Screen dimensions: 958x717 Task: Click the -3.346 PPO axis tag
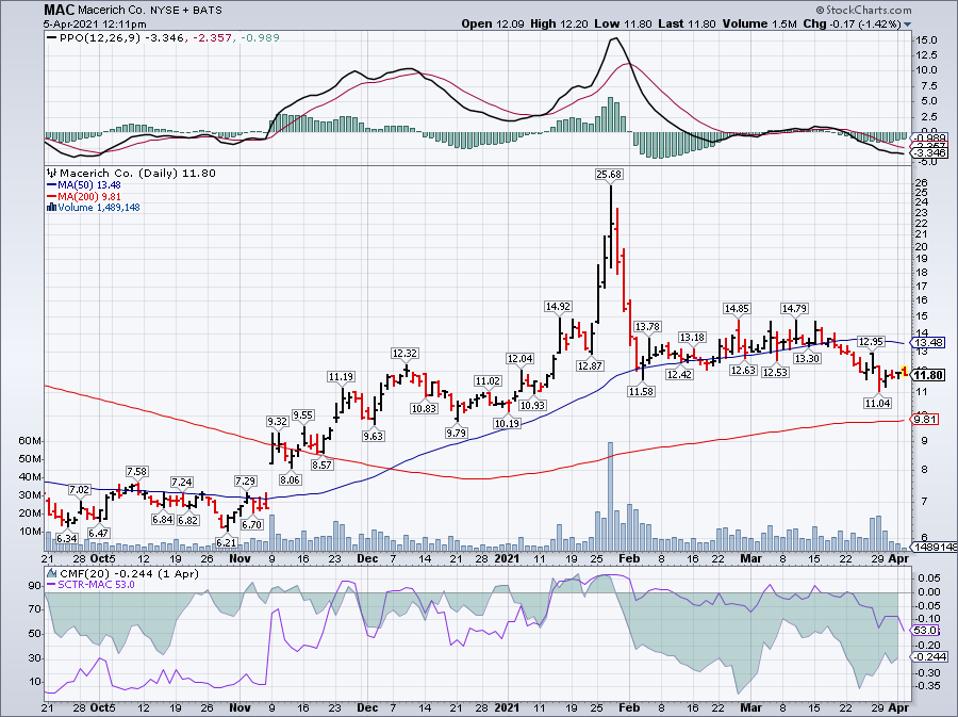coord(927,153)
